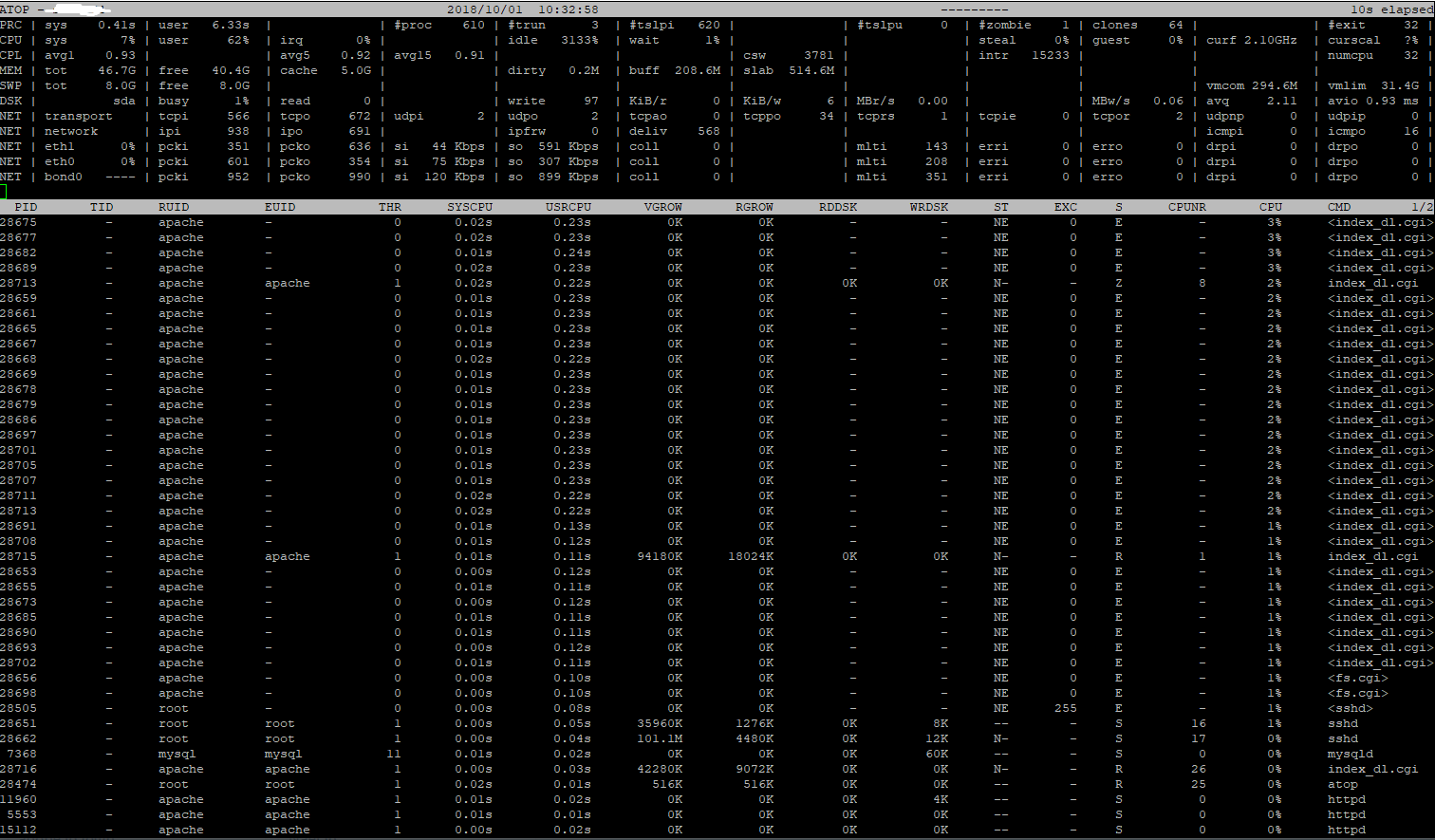Click the PRC row label
This screenshot has height=840, width=1435.
(10, 25)
